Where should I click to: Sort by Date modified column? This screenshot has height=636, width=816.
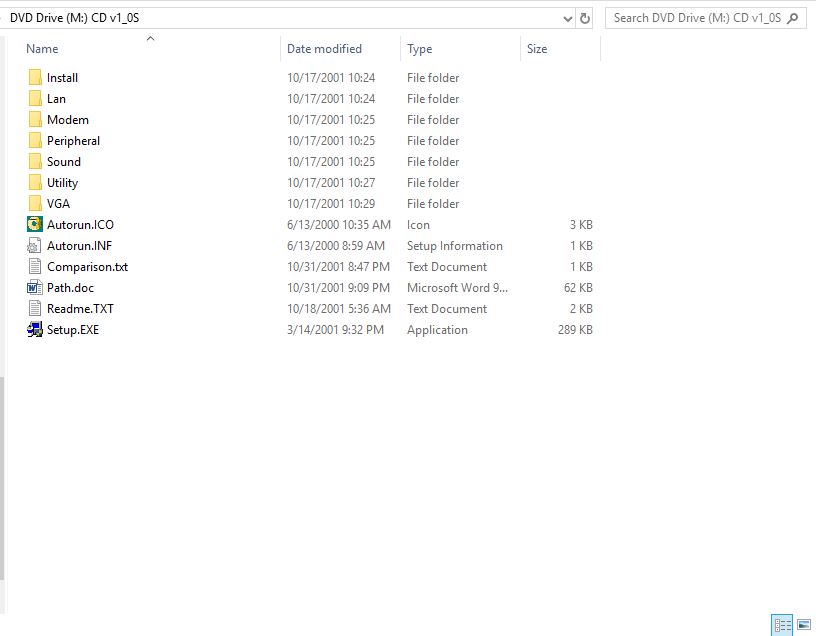pos(324,49)
